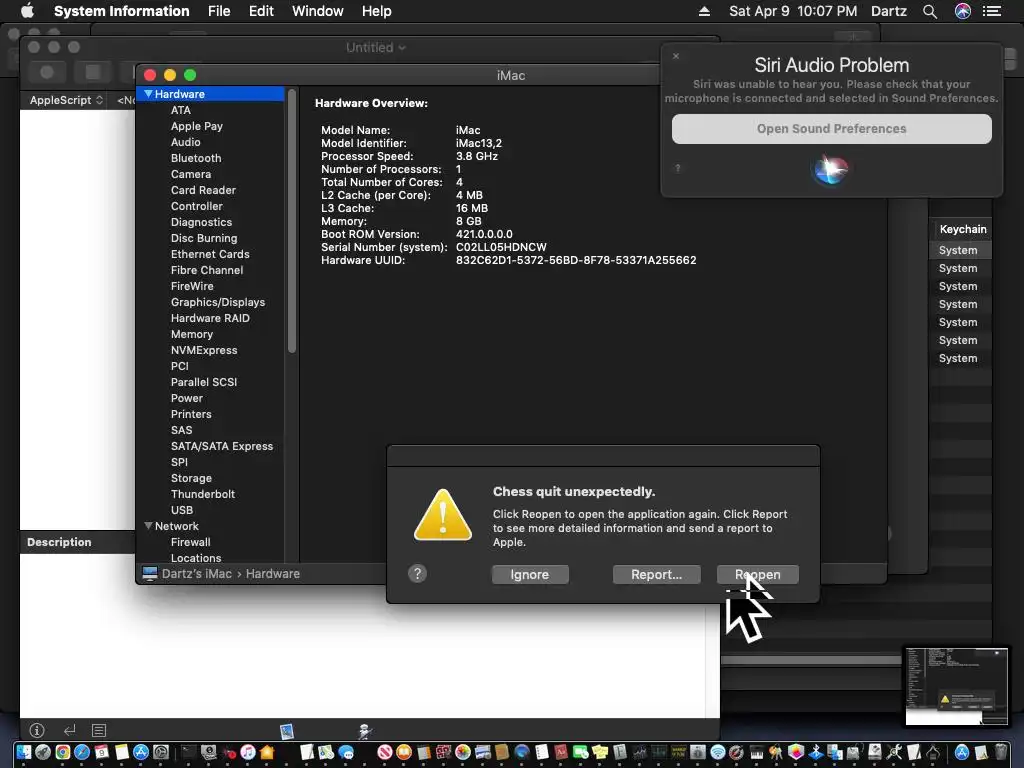Click the Keychain column header
The image size is (1024, 768).
(963, 229)
